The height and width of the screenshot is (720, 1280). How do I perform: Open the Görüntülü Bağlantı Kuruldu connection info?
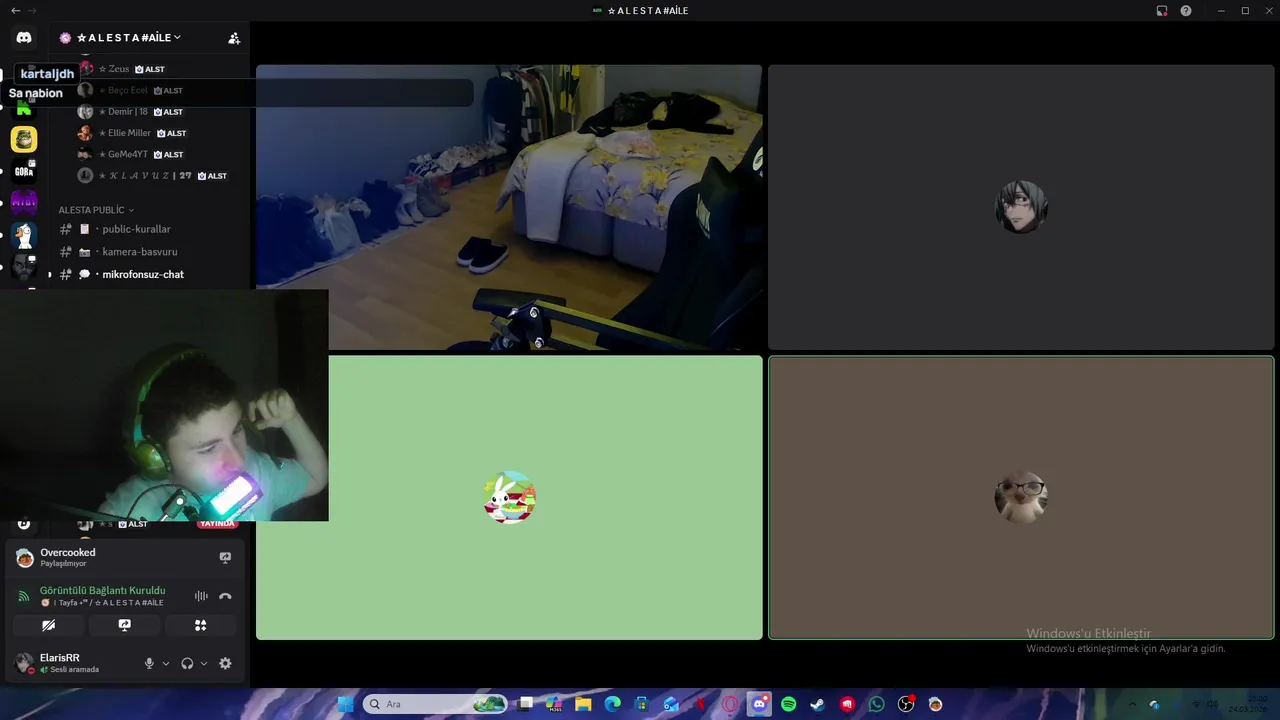coord(102,591)
